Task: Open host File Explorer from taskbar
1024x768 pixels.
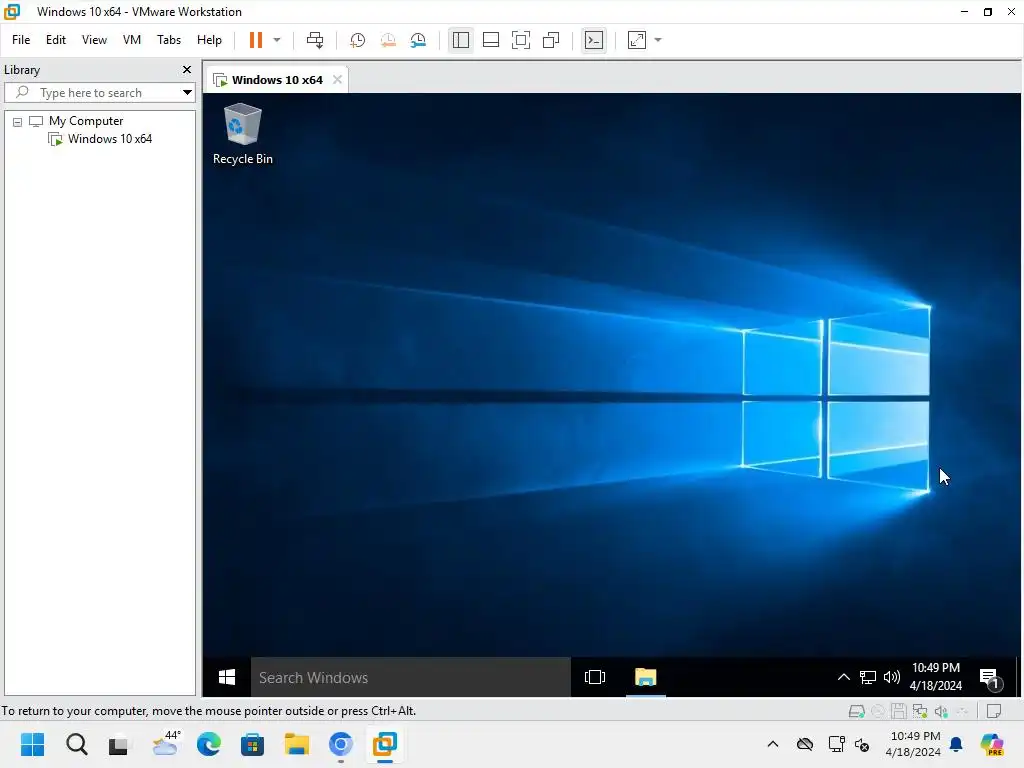Action: pos(296,744)
